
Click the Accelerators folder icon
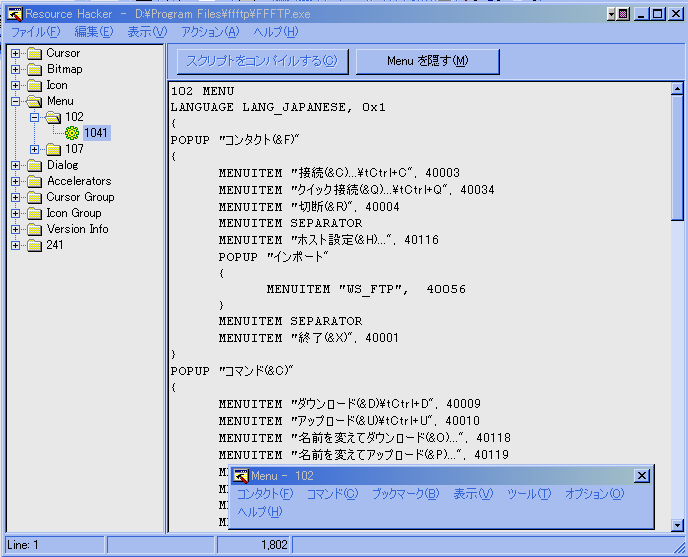tap(34, 181)
